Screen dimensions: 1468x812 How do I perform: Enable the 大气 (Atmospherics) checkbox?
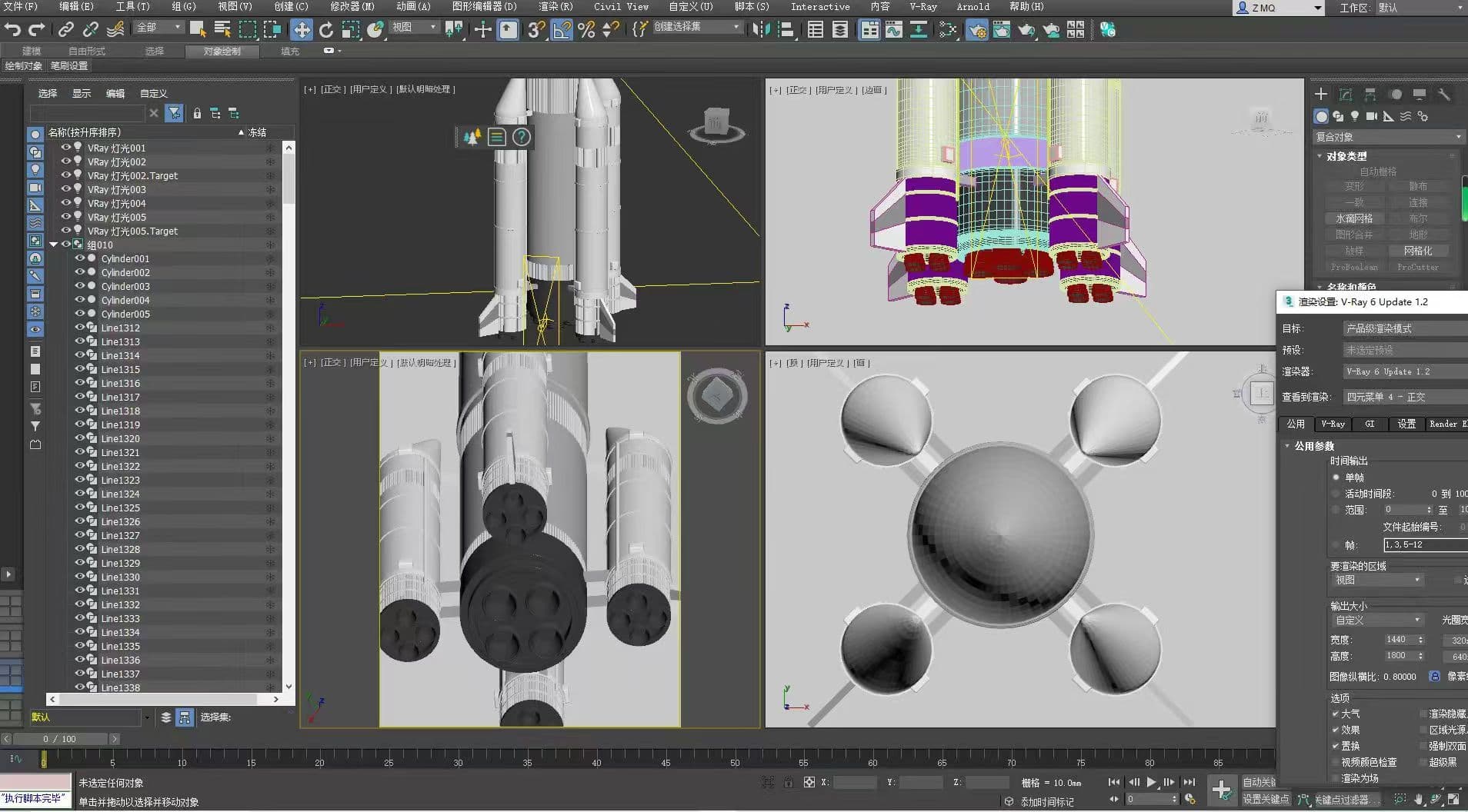1336,714
